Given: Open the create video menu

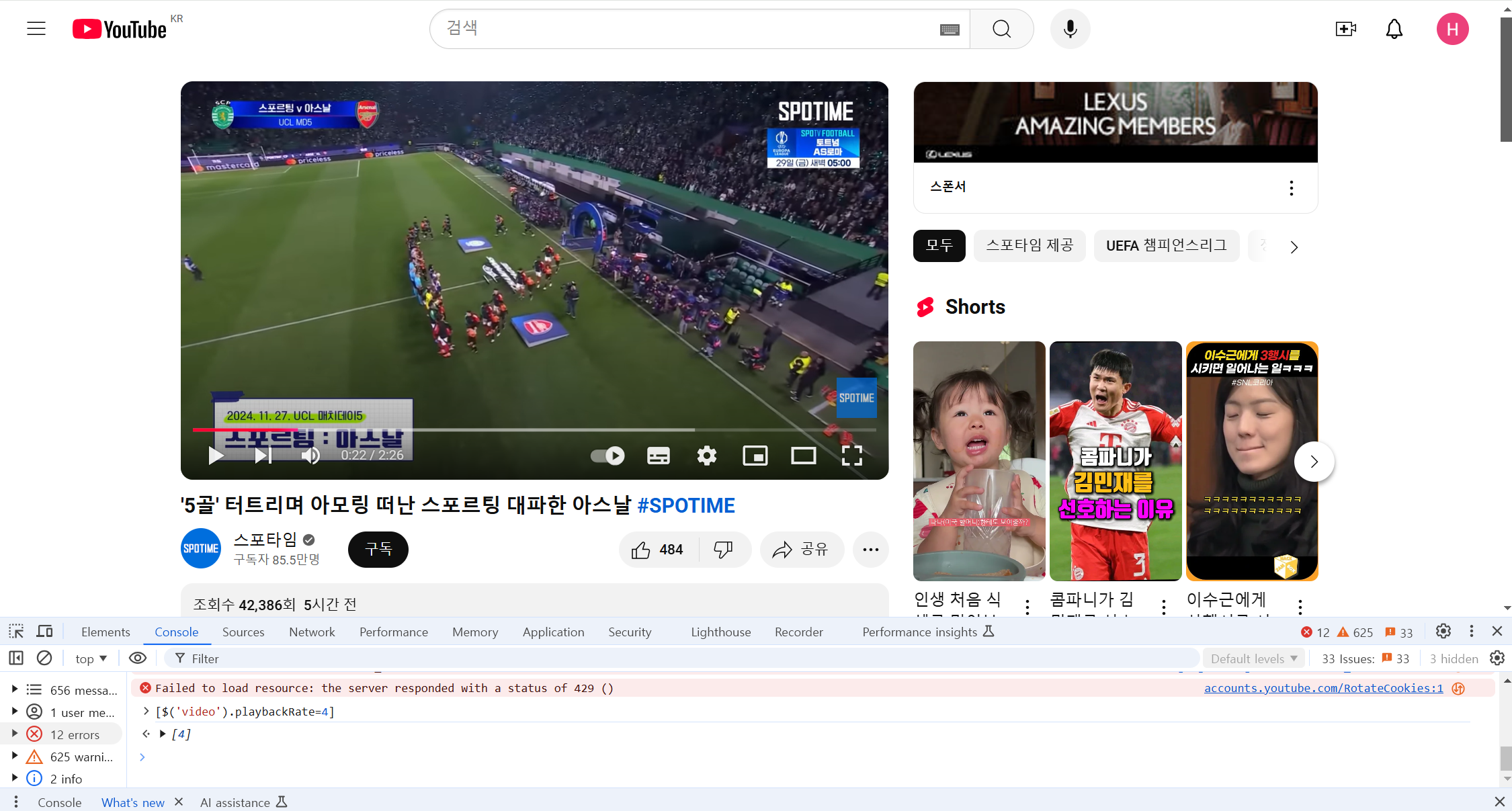Looking at the screenshot, I should [1345, 29].
